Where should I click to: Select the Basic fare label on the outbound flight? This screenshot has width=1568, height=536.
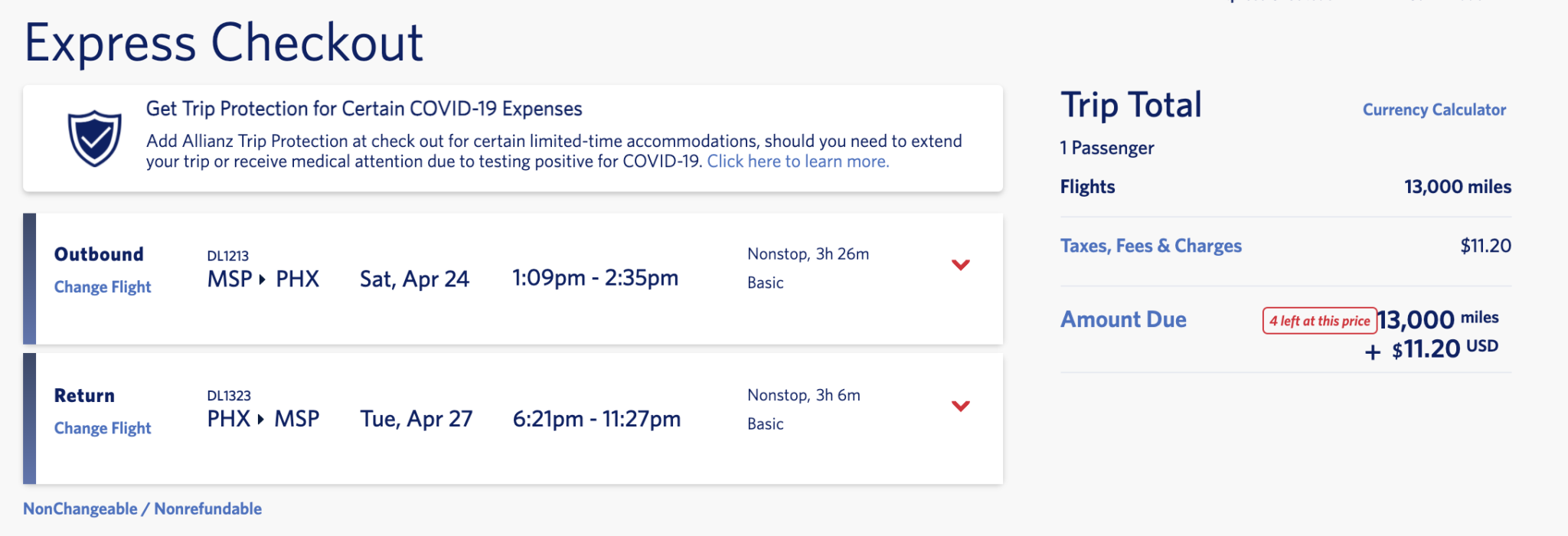[x=765, y=283]
